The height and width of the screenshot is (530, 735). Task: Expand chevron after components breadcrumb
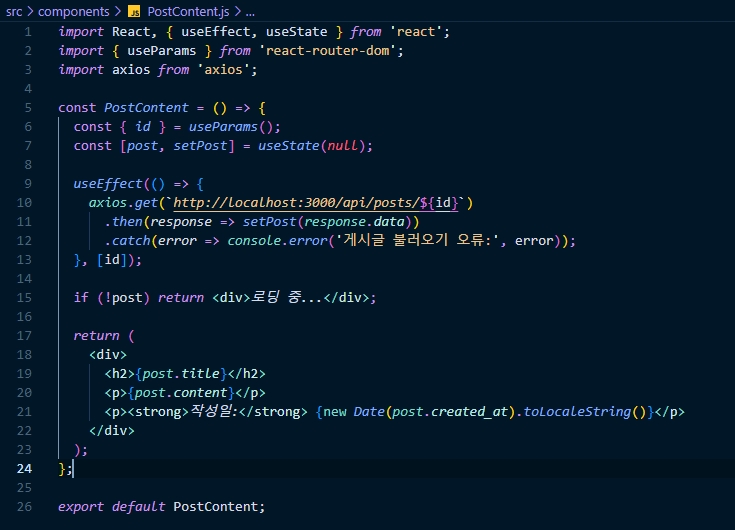(117, 12)
